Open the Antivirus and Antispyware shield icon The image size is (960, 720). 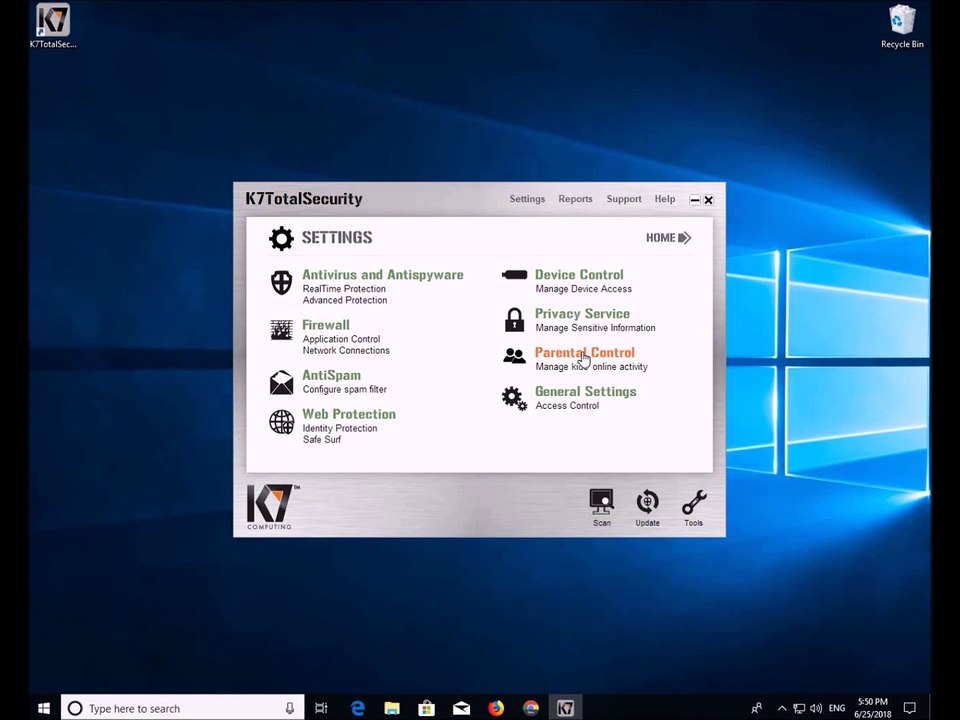pos(281,282)
